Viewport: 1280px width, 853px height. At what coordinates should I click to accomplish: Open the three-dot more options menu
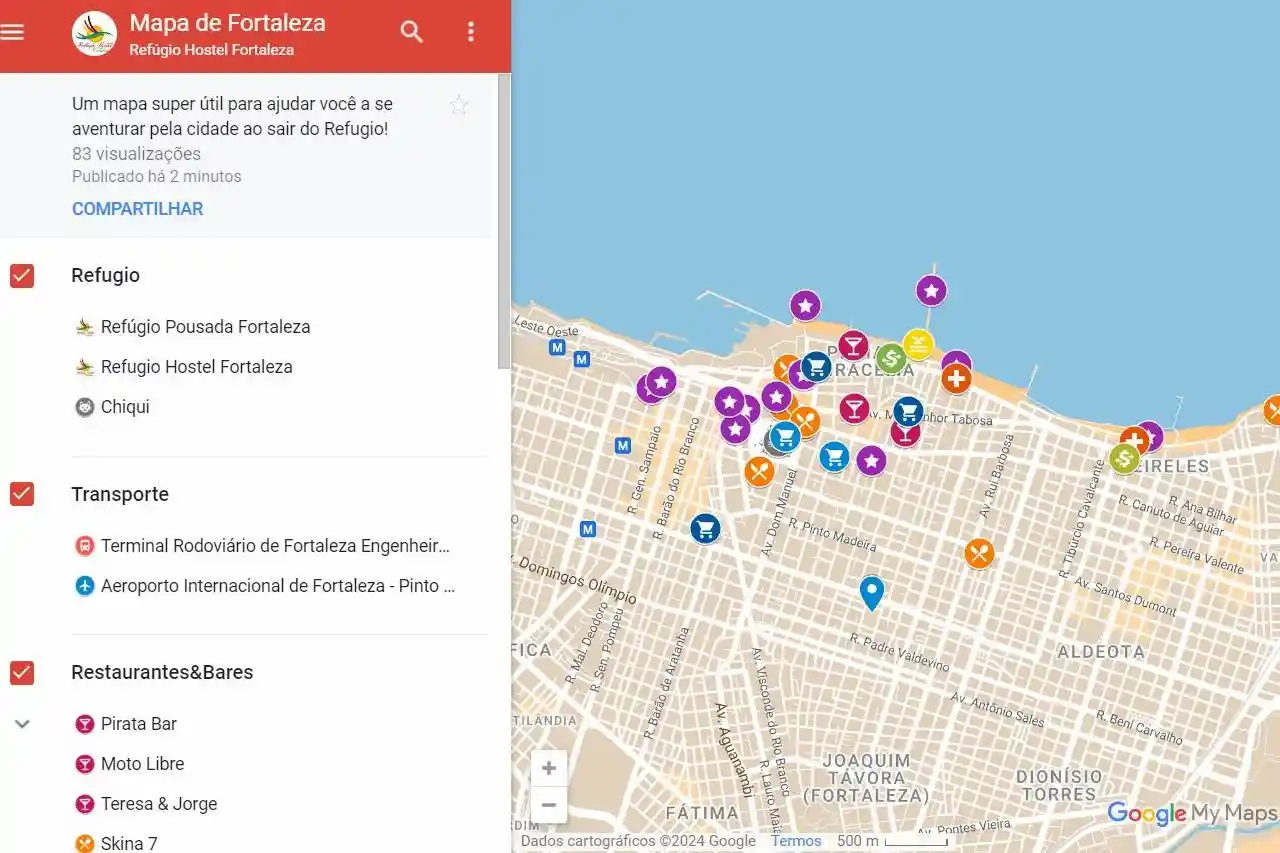pos(471,32)
